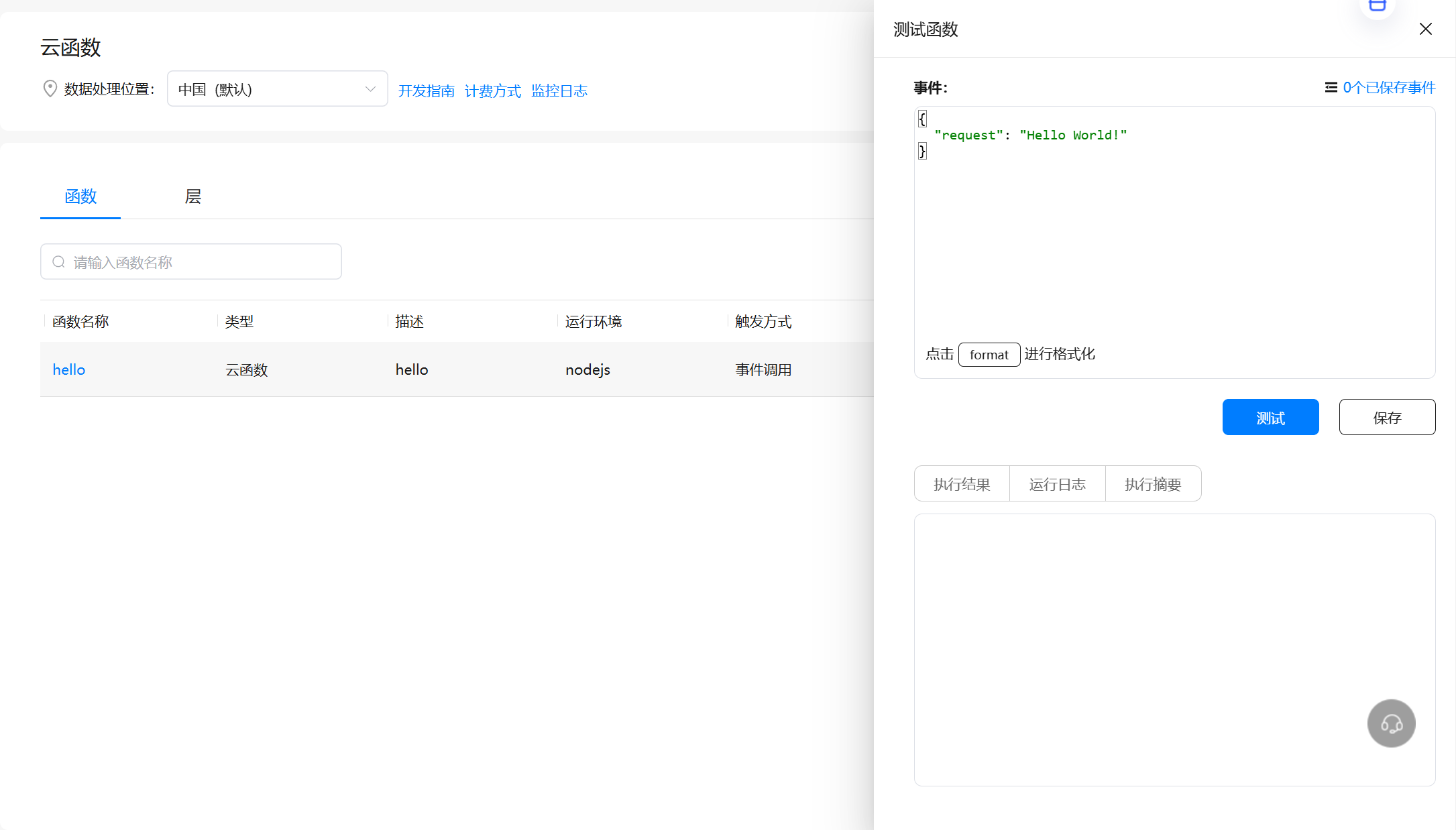Close the 测试函数 panel
The height and width of the screenshot is (830, 1456).
(x=1426, y=29)
